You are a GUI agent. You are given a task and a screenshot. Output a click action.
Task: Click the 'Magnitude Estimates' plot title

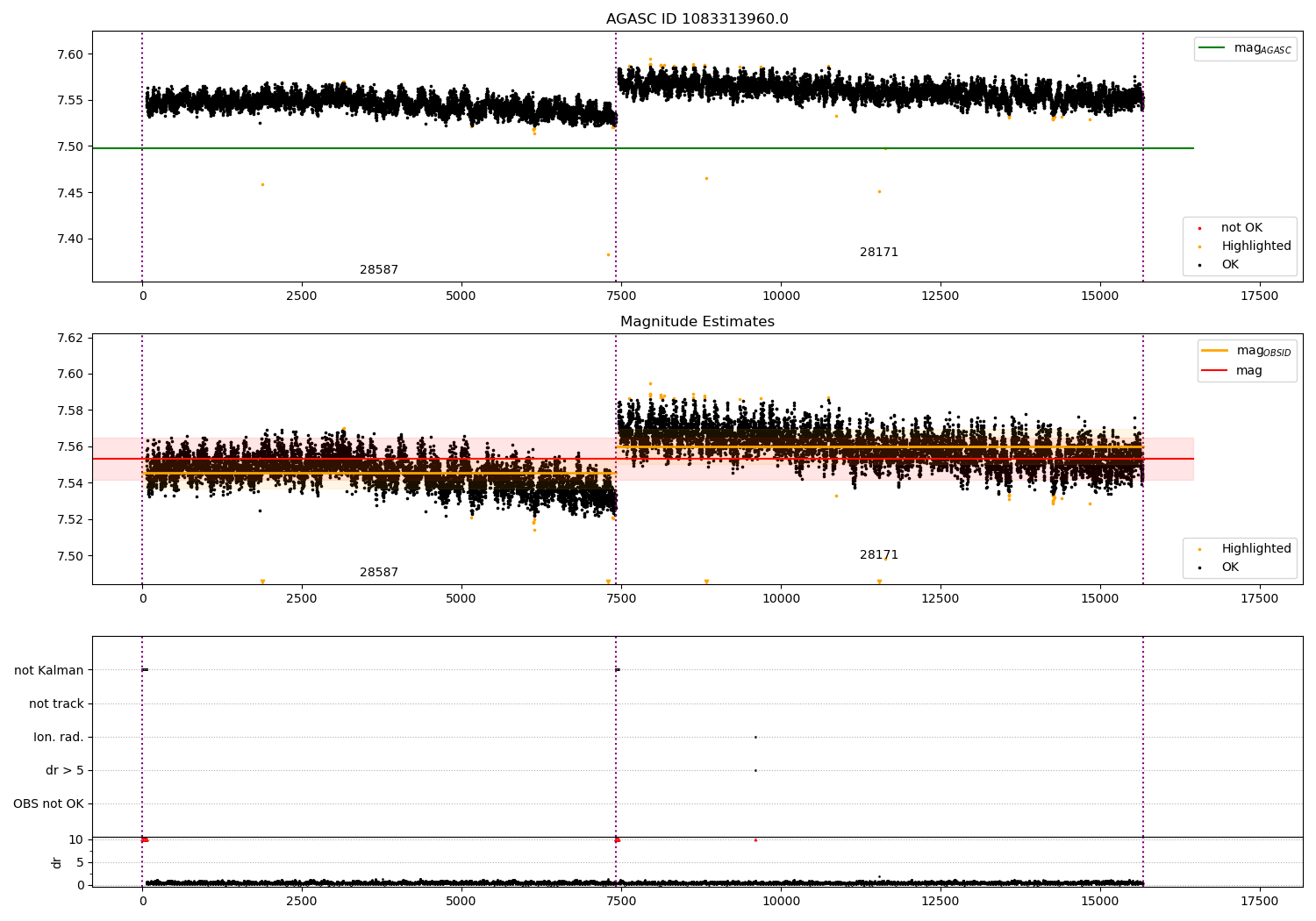click(697, 322)
